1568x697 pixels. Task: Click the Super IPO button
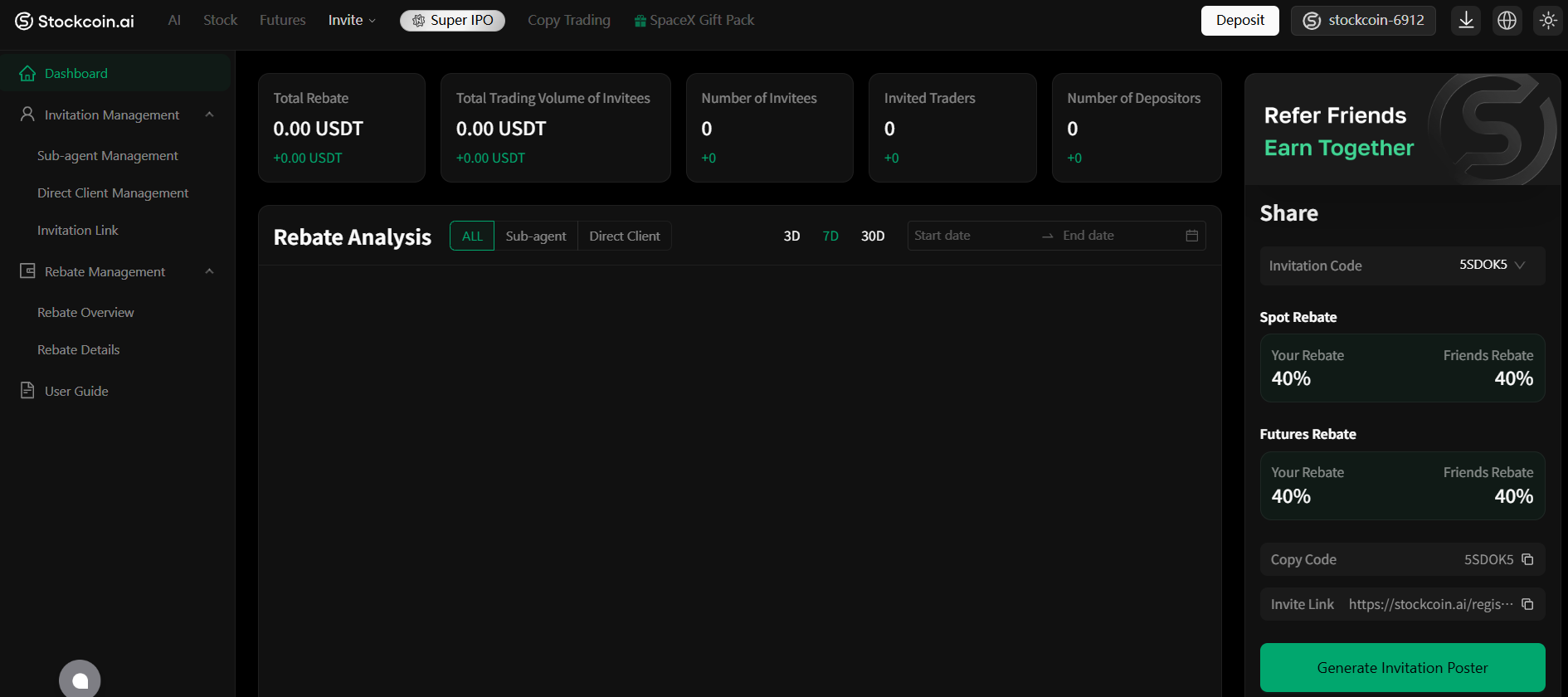coord(452,21)
